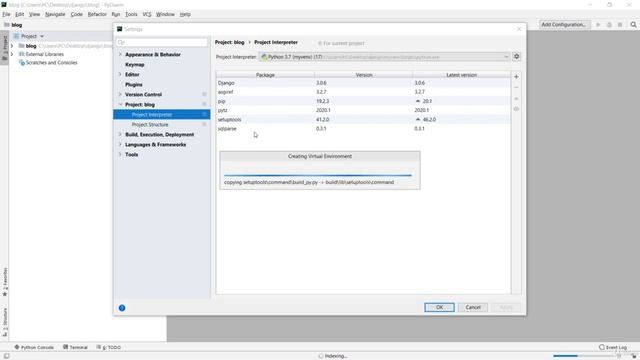This screenshot has height=360, width=640.
Task: Open the Window menu
Action: coord(165,14)
